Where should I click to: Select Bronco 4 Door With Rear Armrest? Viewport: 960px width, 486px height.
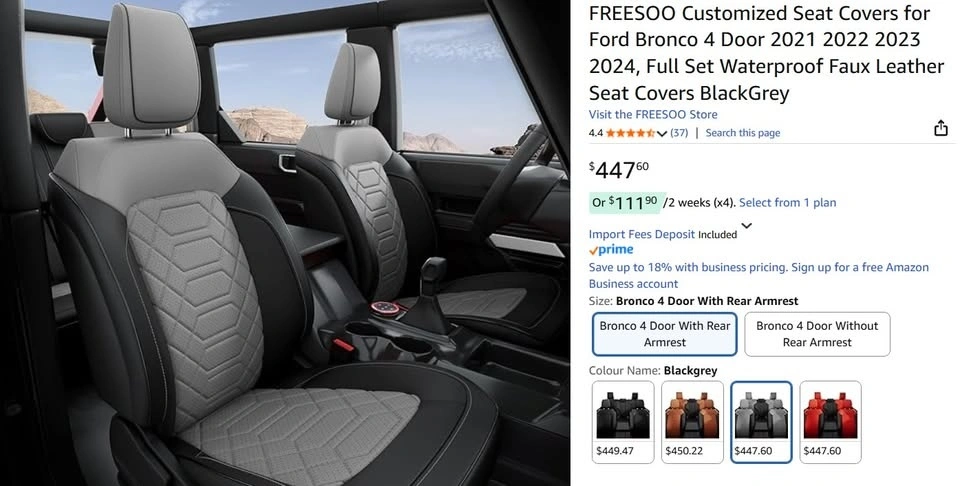point(665,334)
